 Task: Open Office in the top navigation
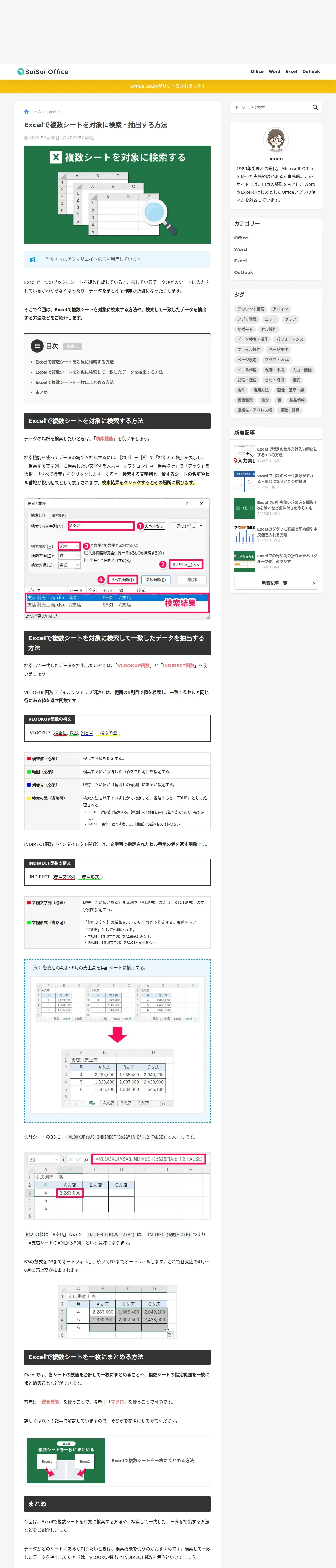[x=257, y=72]
